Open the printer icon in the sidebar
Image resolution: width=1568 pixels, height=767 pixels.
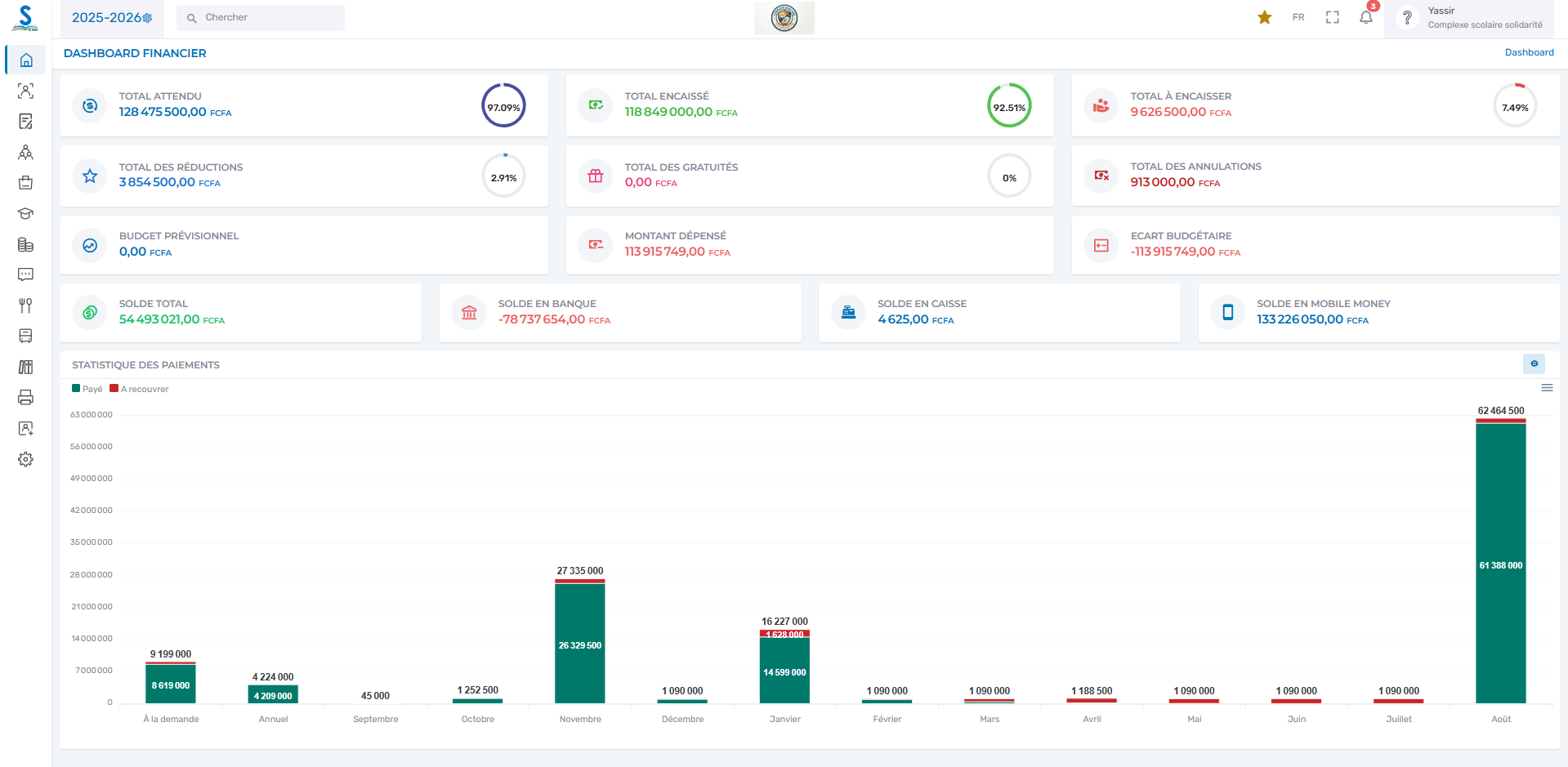click(25, 397)
